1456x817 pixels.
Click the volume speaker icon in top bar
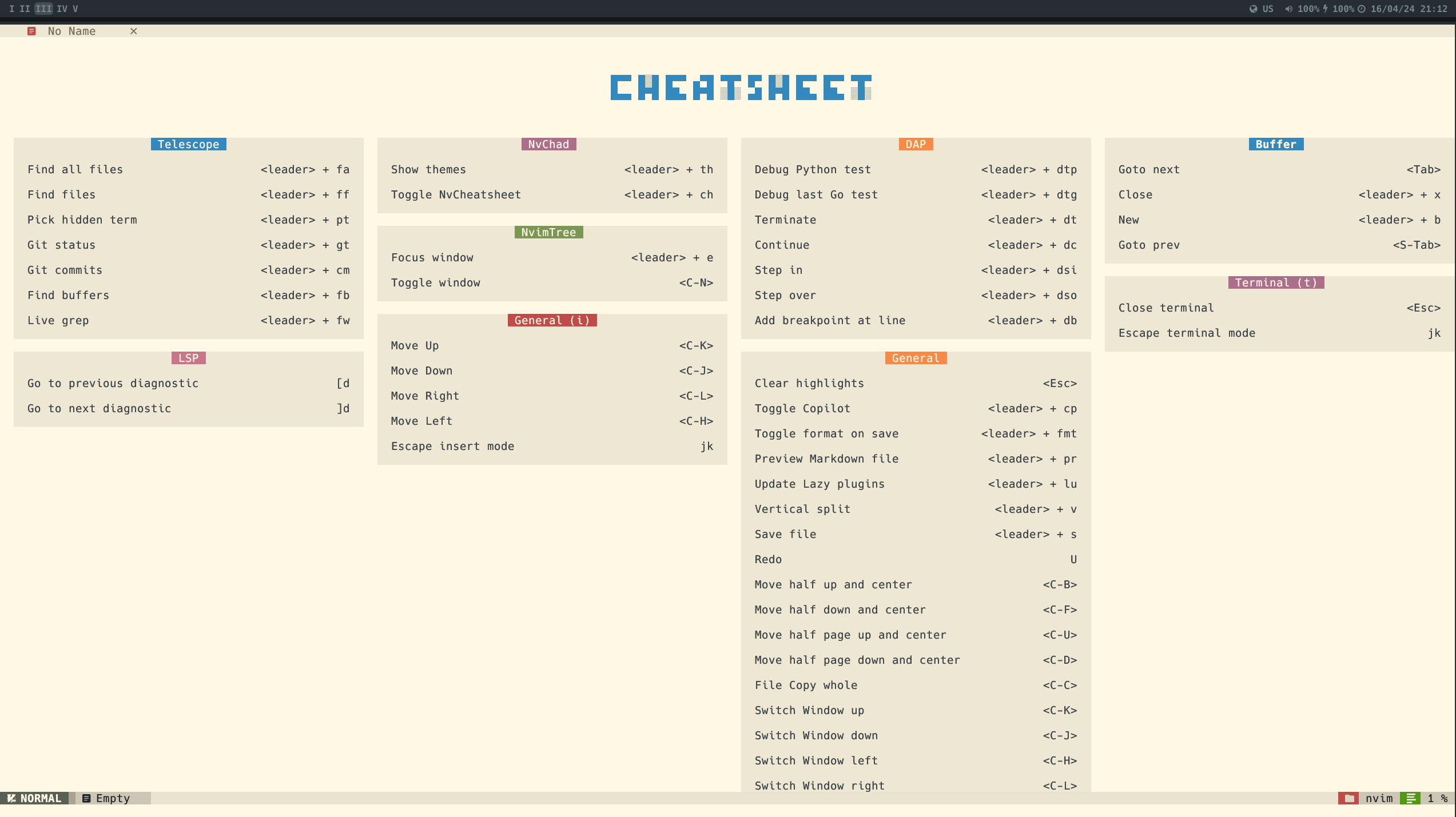[x=1288, y=9]
